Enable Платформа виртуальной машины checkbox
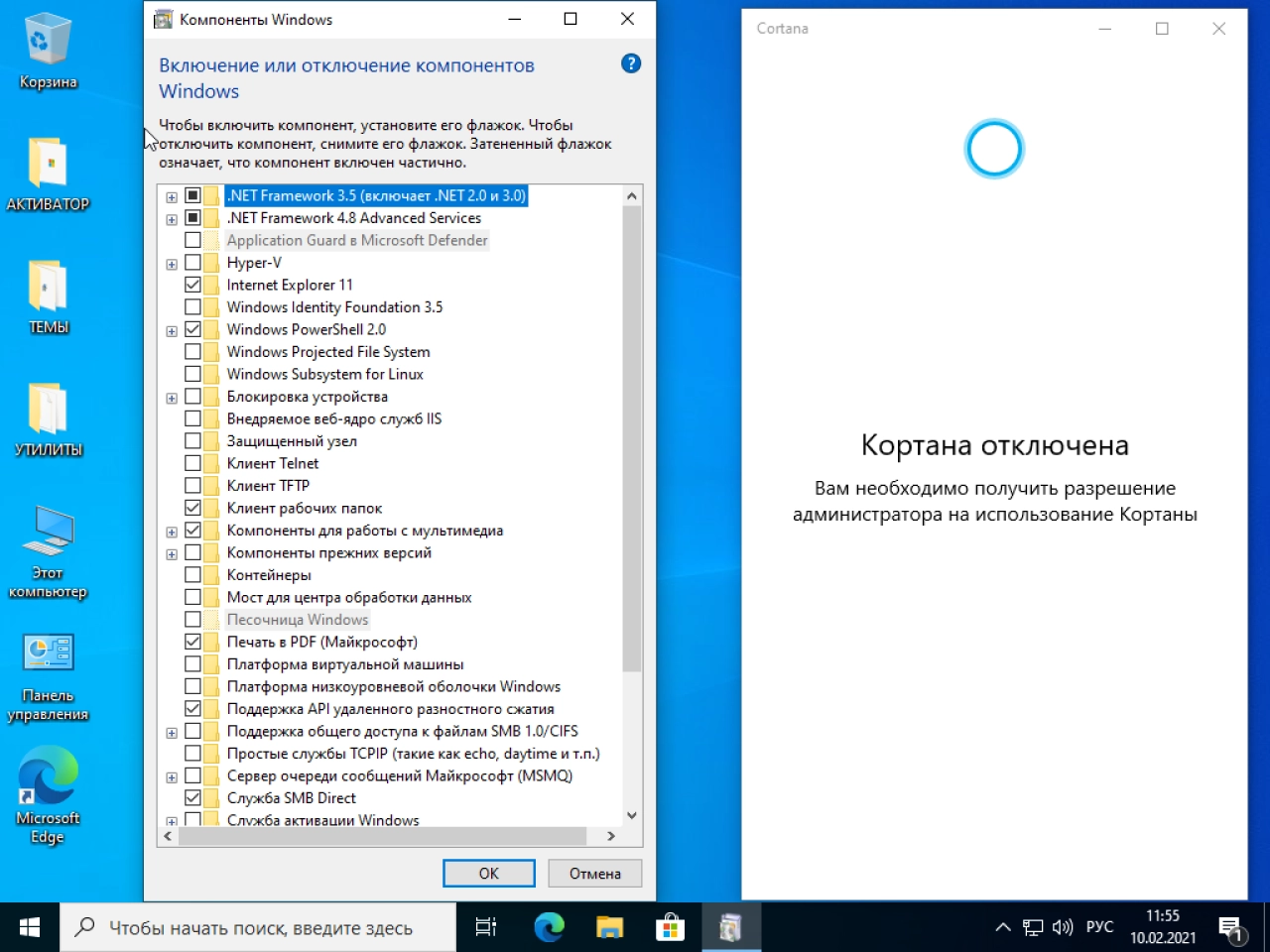1270x952 pixels. (193, 664)
